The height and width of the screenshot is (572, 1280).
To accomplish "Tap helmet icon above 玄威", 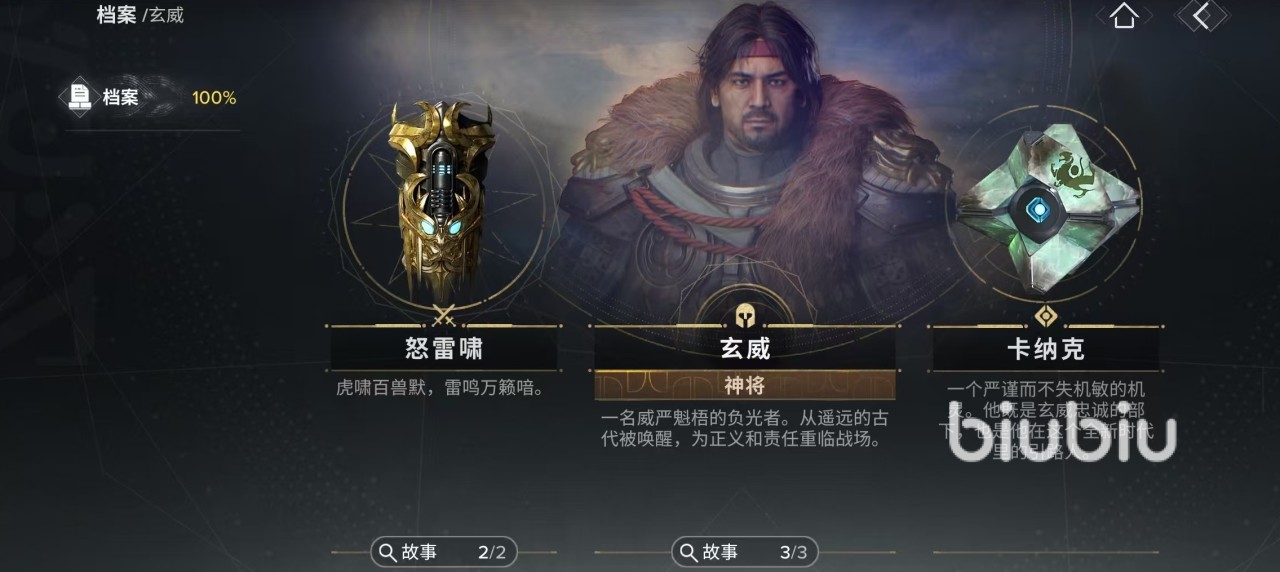I will 745,316.
